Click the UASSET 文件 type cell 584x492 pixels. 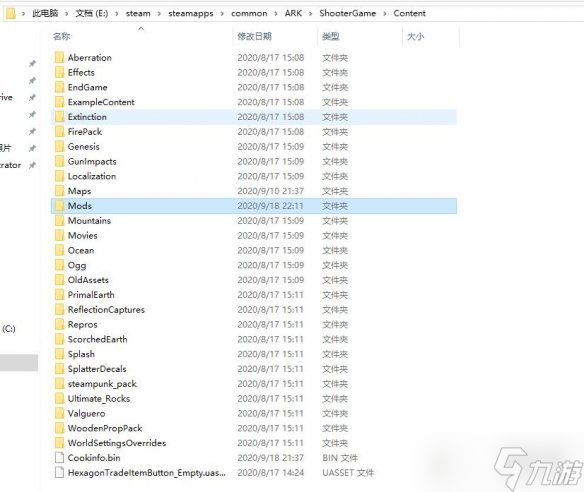(x=348, y=473)
